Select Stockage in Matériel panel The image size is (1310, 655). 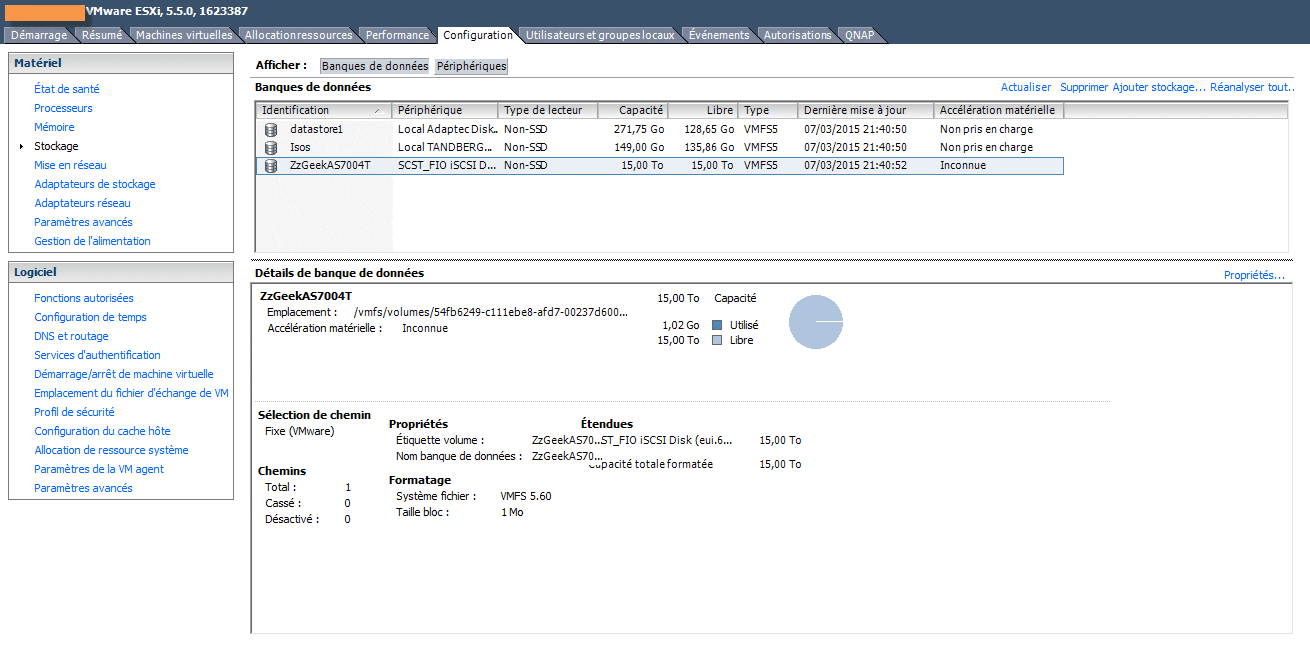pos(56,146)
